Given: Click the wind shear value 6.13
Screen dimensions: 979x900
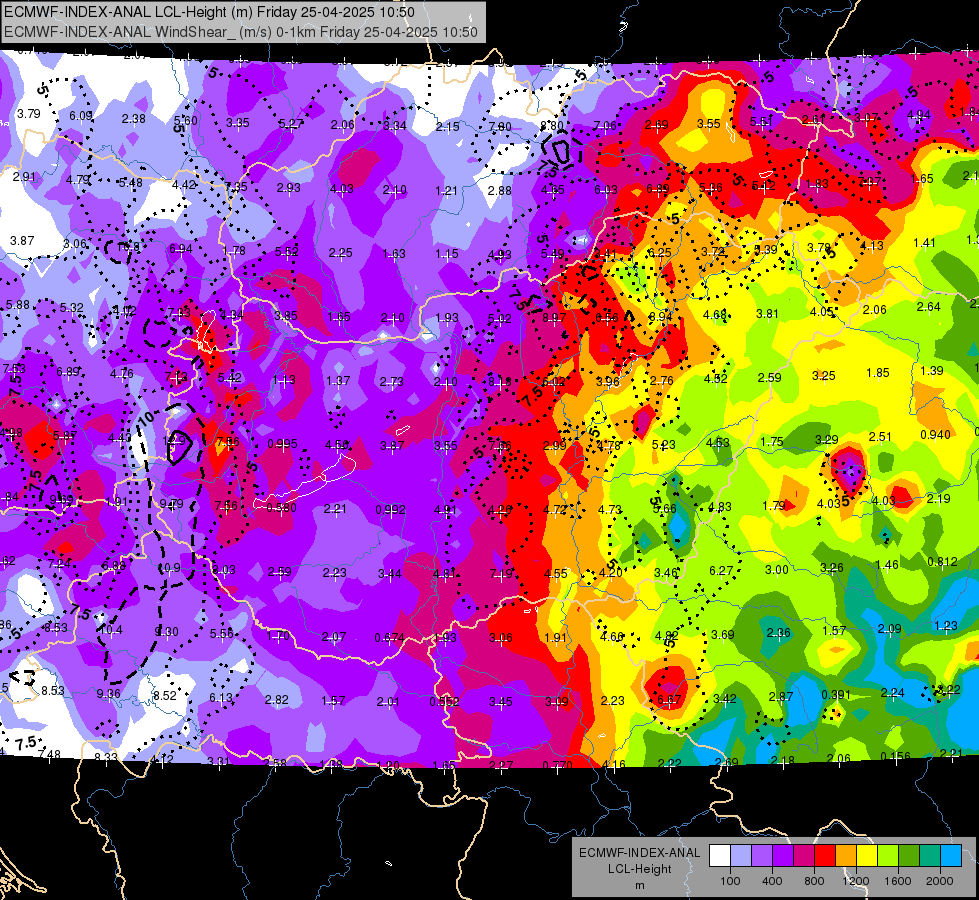Looking at the screenshot, I should pos(221,698).
